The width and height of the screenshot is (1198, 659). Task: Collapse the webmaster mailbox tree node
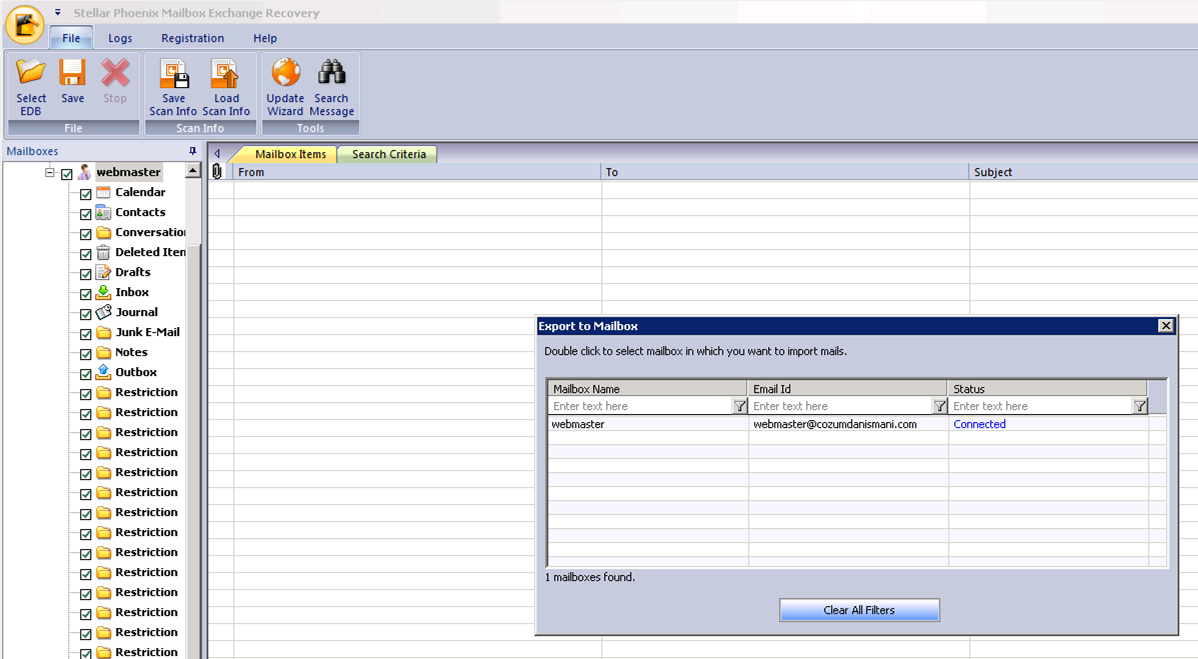(x=50, y=173)
